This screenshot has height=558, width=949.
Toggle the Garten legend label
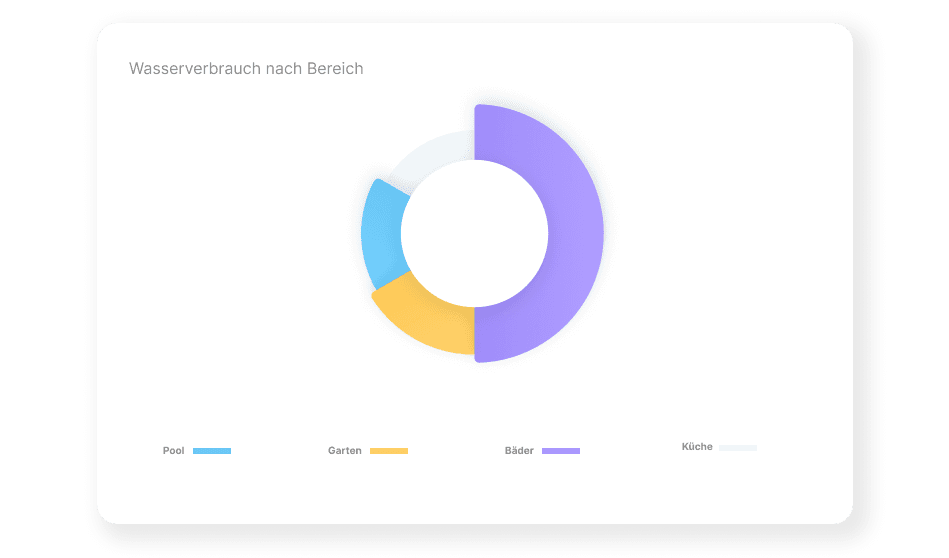click(344, 451)
